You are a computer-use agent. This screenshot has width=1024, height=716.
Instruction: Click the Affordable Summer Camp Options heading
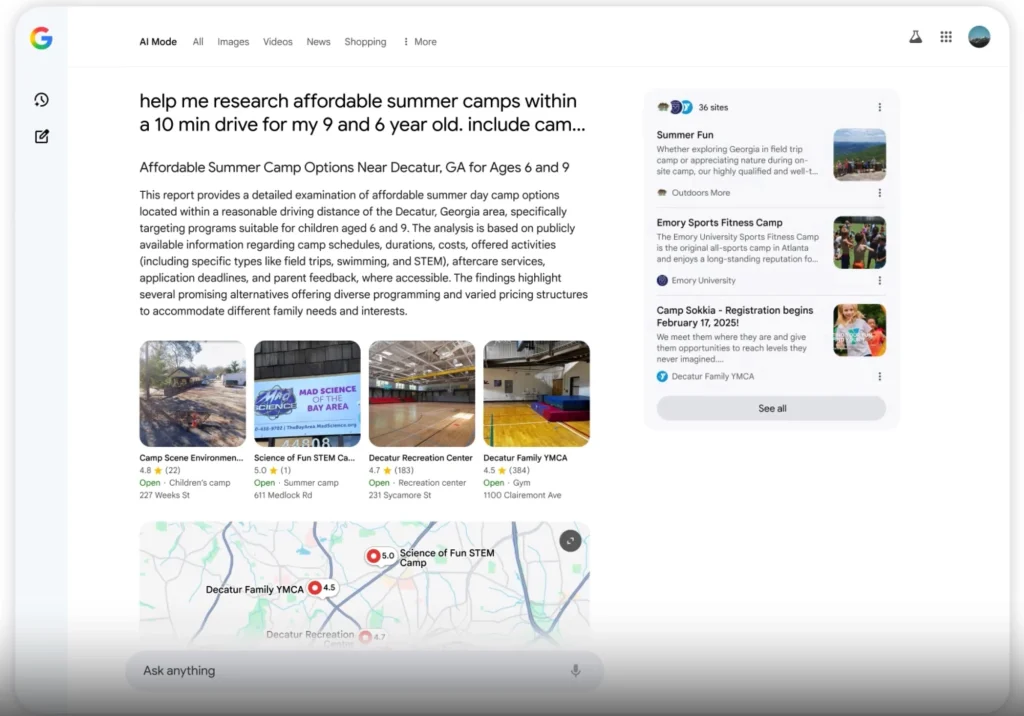coord(354,167)
